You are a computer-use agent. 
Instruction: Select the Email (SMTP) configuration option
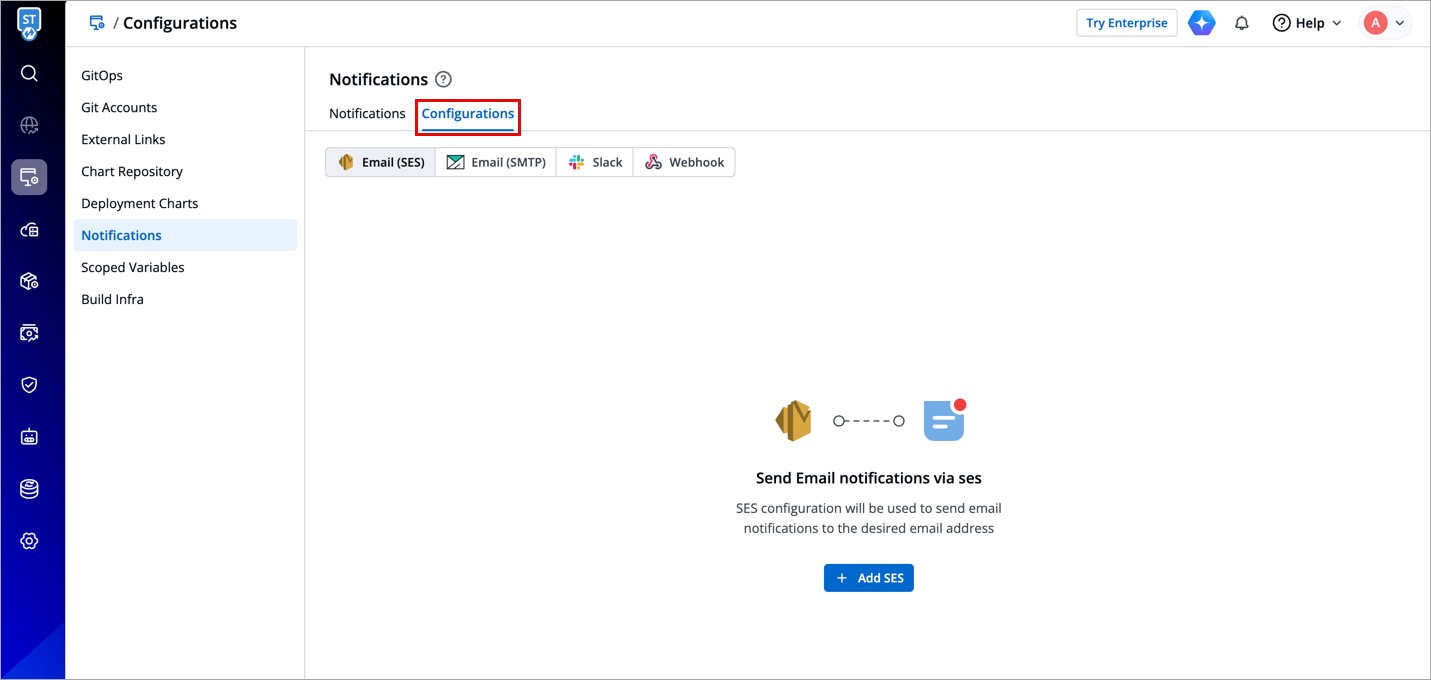pyautogui.click(x=496, y=162)
